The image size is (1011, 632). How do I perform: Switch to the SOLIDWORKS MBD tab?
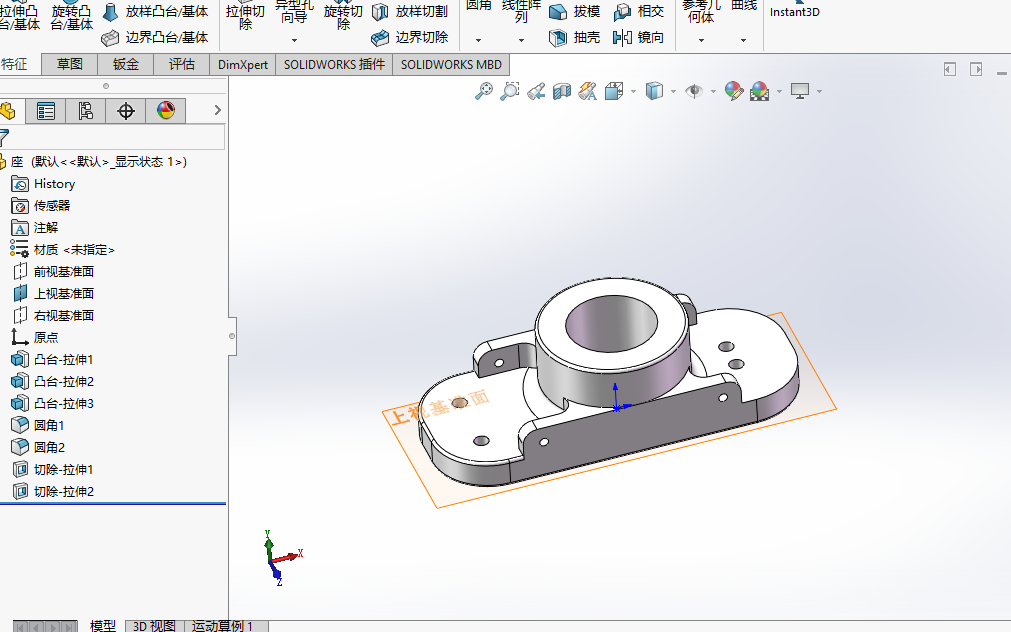click(451, 64)
